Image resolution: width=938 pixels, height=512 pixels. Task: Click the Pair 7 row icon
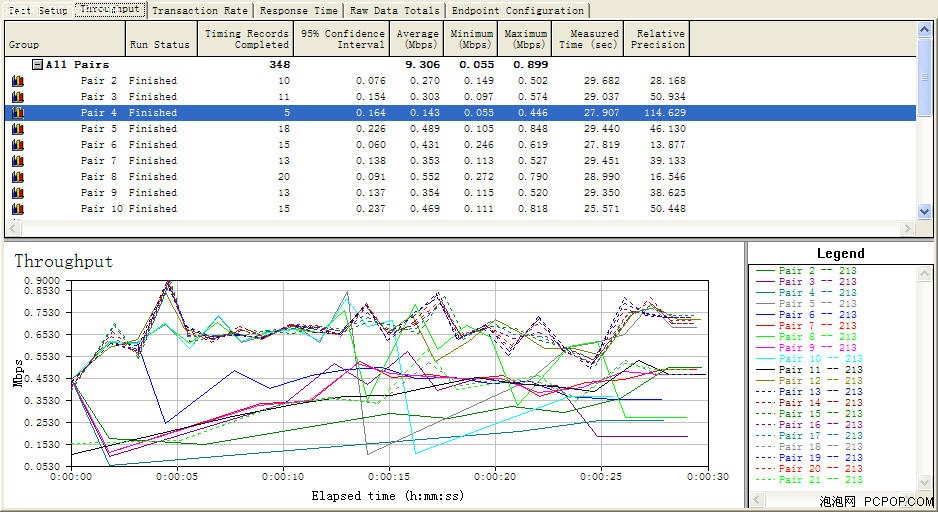[x=18, y=161]
